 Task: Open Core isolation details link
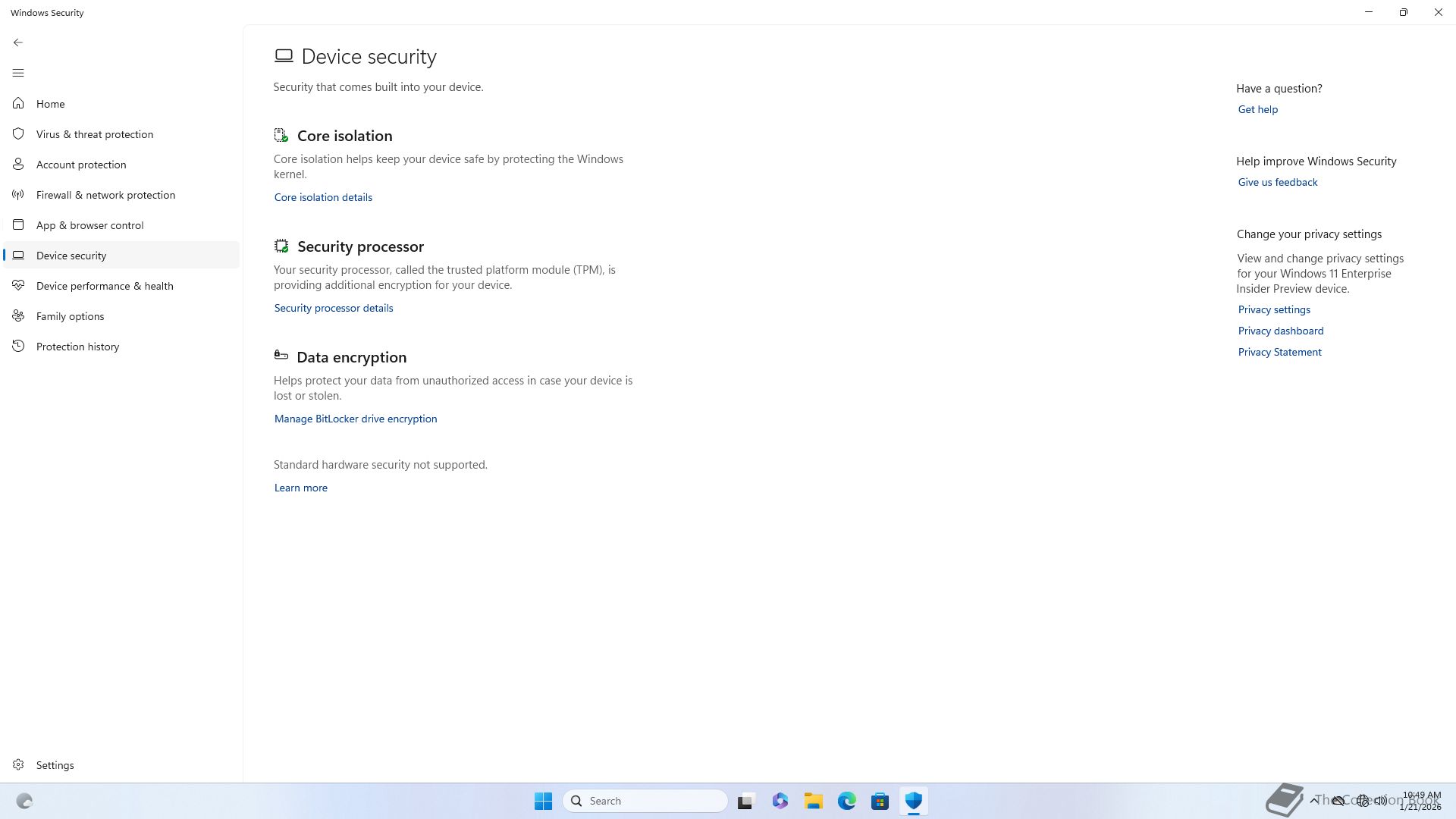(x=323, y=197)
